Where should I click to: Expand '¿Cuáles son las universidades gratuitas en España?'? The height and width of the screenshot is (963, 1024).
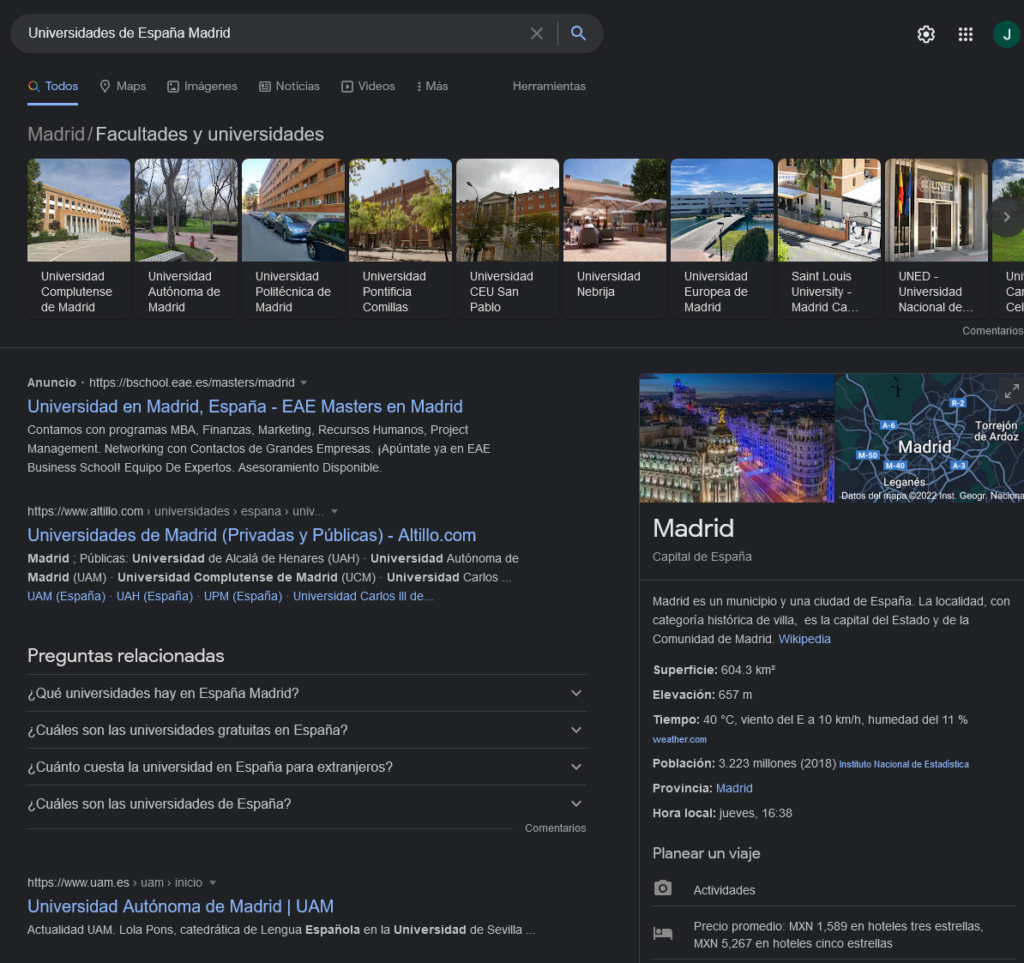307,730
